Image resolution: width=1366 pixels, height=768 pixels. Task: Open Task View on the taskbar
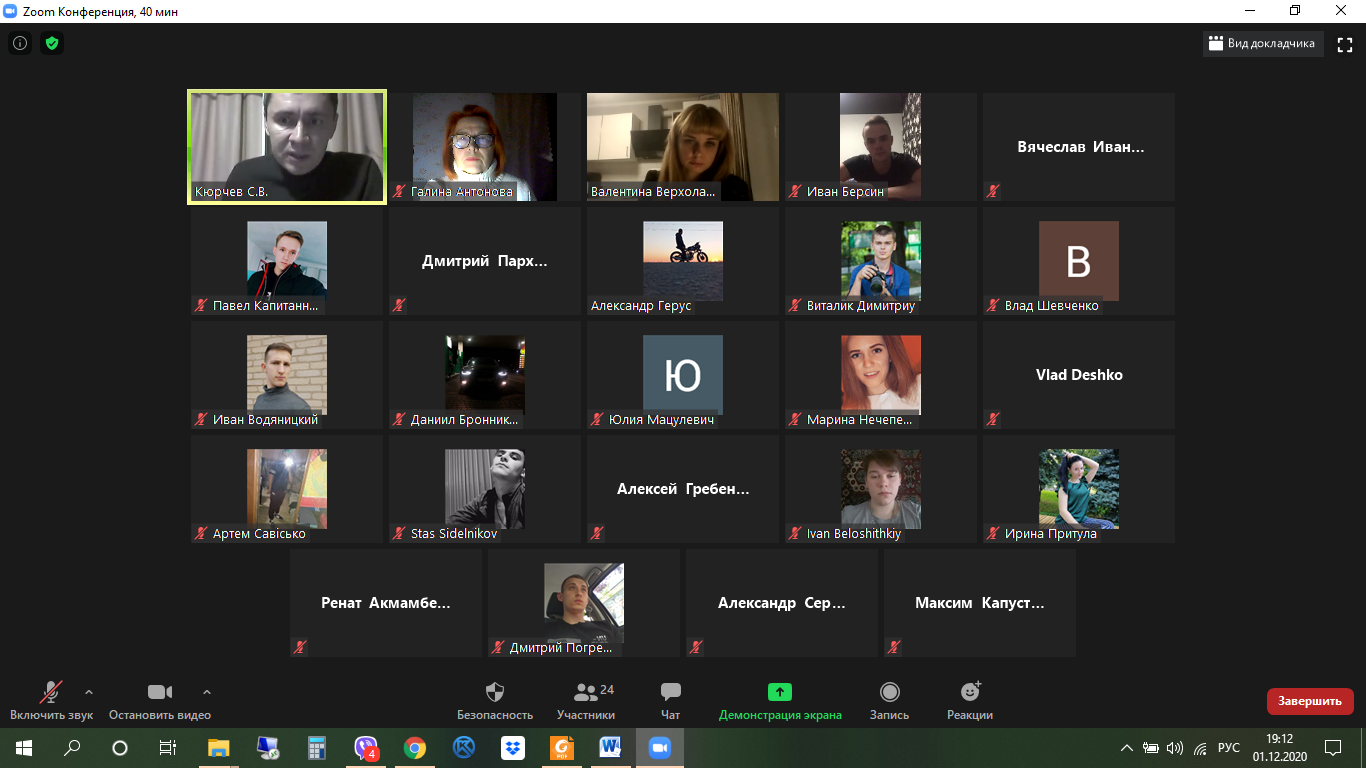(168, 748)
